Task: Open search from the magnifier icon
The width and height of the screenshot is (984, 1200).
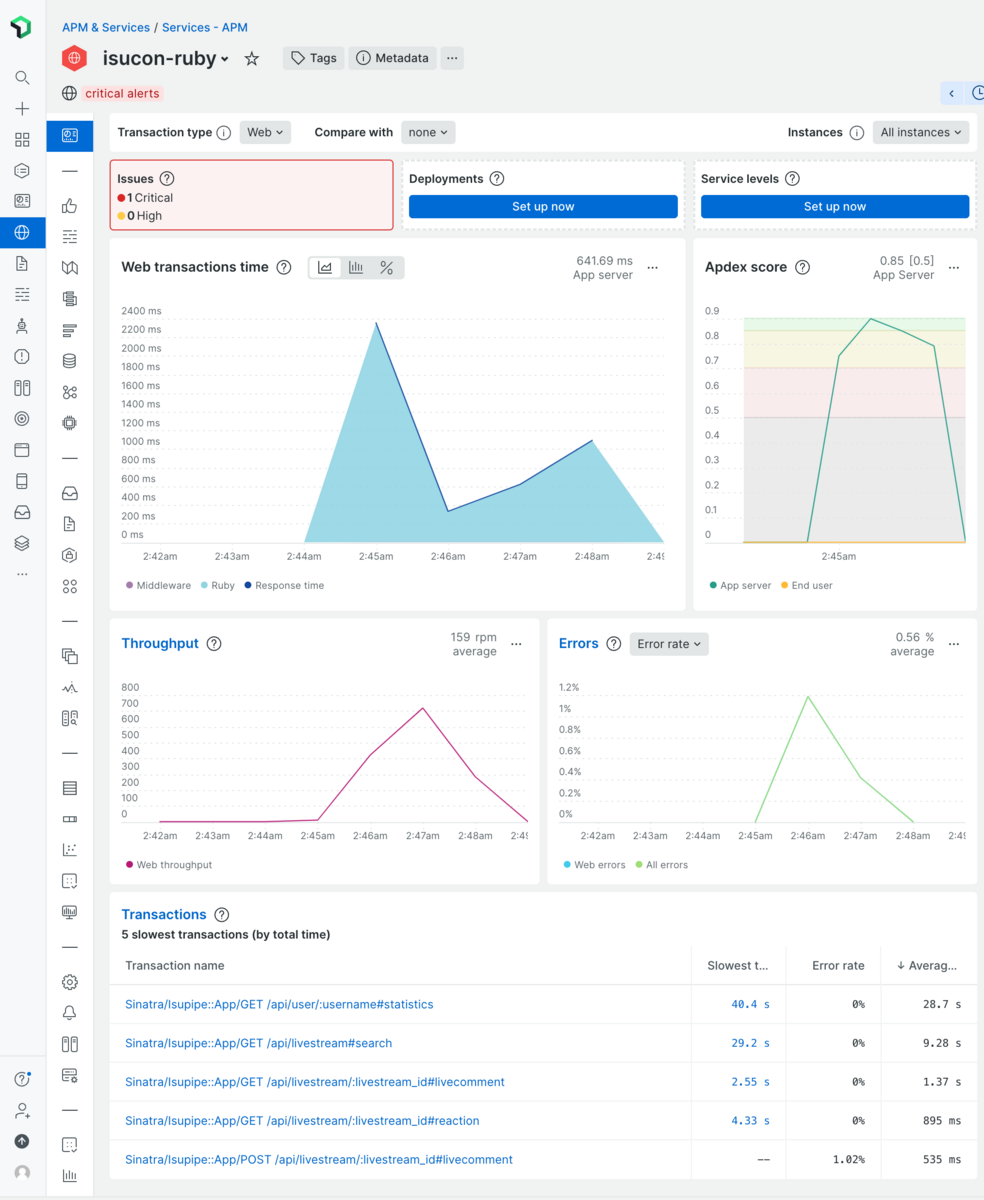Action: [22, 78]
